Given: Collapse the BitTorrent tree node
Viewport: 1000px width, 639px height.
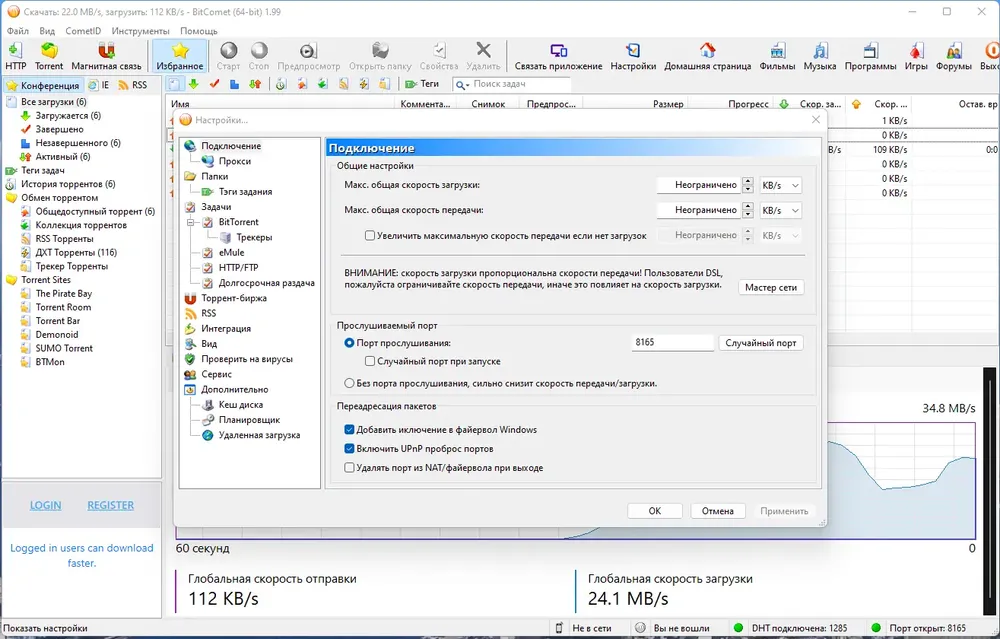Looking at the screenshot, I should (190, 223).
